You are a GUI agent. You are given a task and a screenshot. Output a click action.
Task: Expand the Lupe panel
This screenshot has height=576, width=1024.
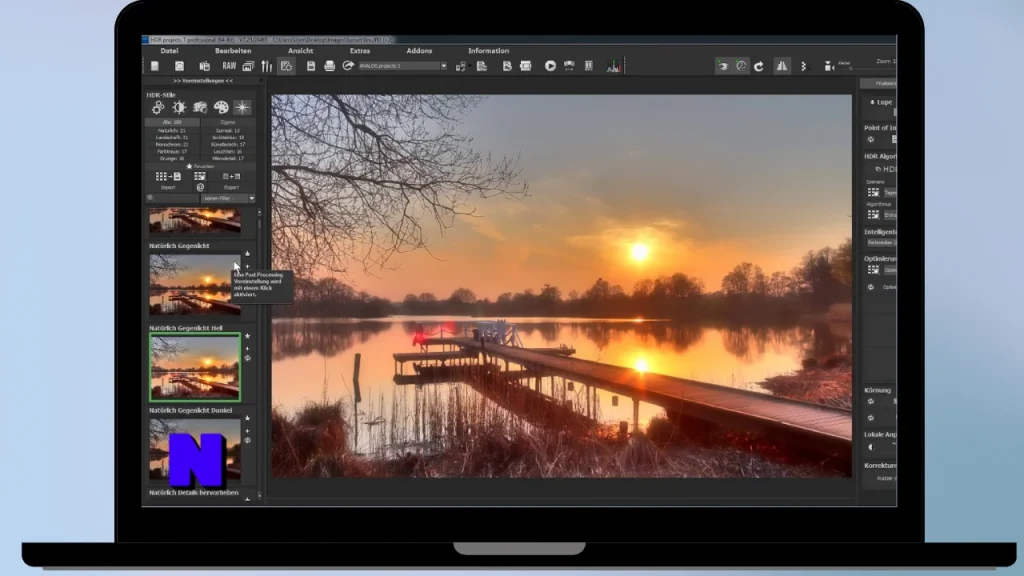881,103
